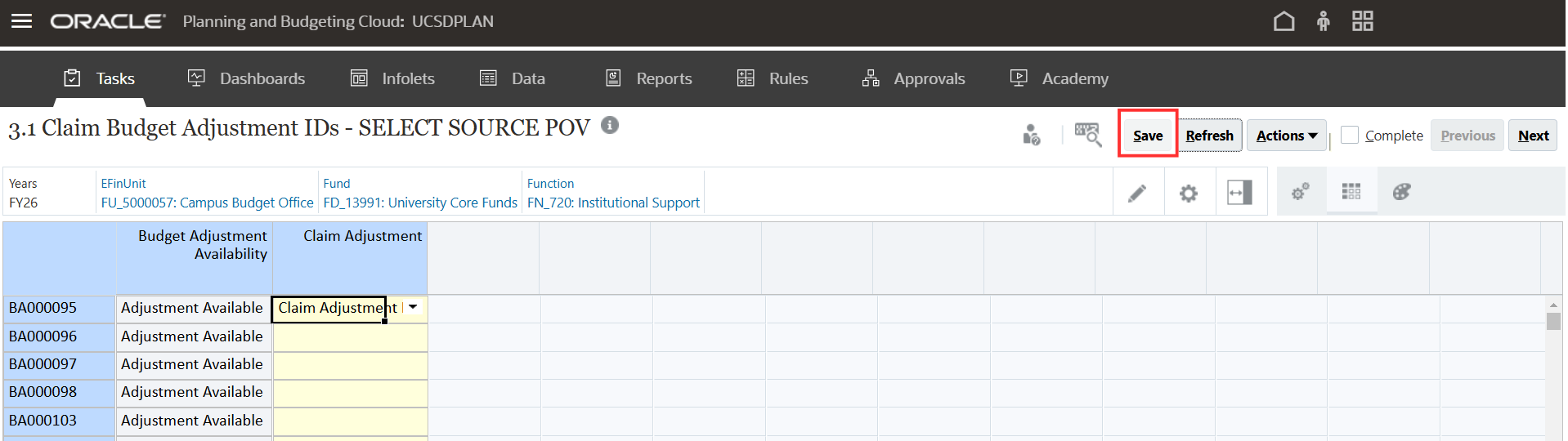Click Claim Adjustment cell for BA000097
This screenshot has height=441, width=1568.
coord(350,365)
